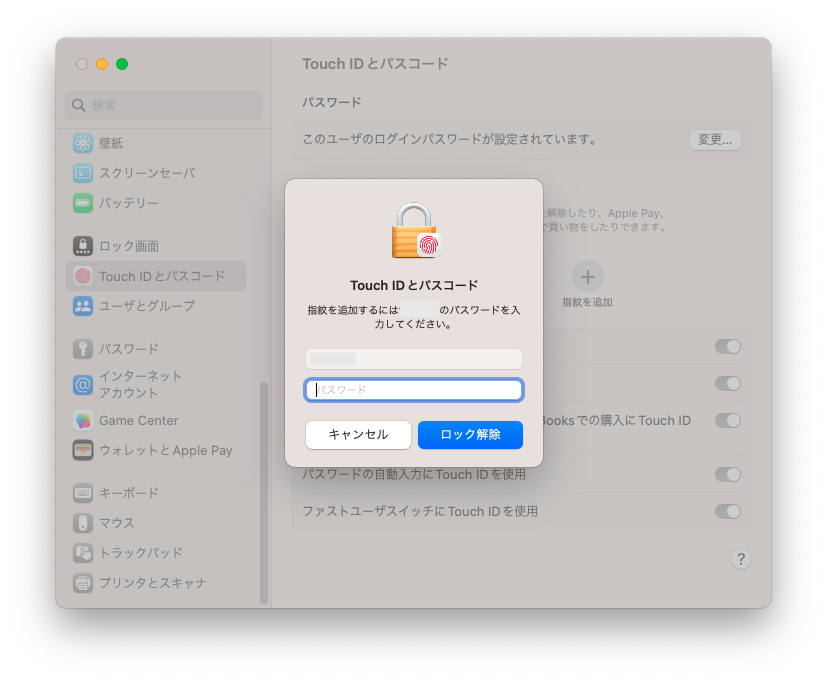The width and height of the screenshot is (827, 682).
Task: Select キーボード sidebar label
Action: pos(129,493)
